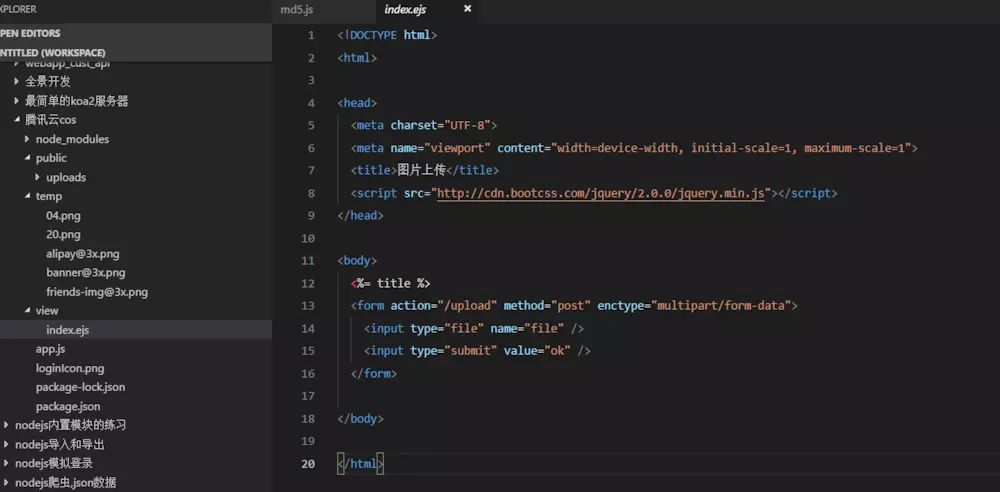This screenshot has height=492, width=1000.
Task: Expand the nodejs导入和导出 folder arrow
Action: [x=6, y=444]
